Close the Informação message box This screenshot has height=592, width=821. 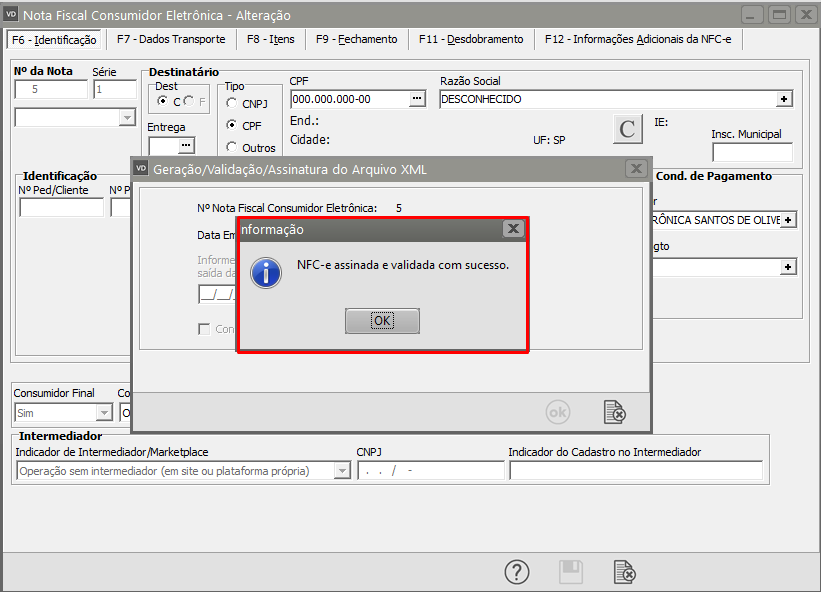point(513,229)
